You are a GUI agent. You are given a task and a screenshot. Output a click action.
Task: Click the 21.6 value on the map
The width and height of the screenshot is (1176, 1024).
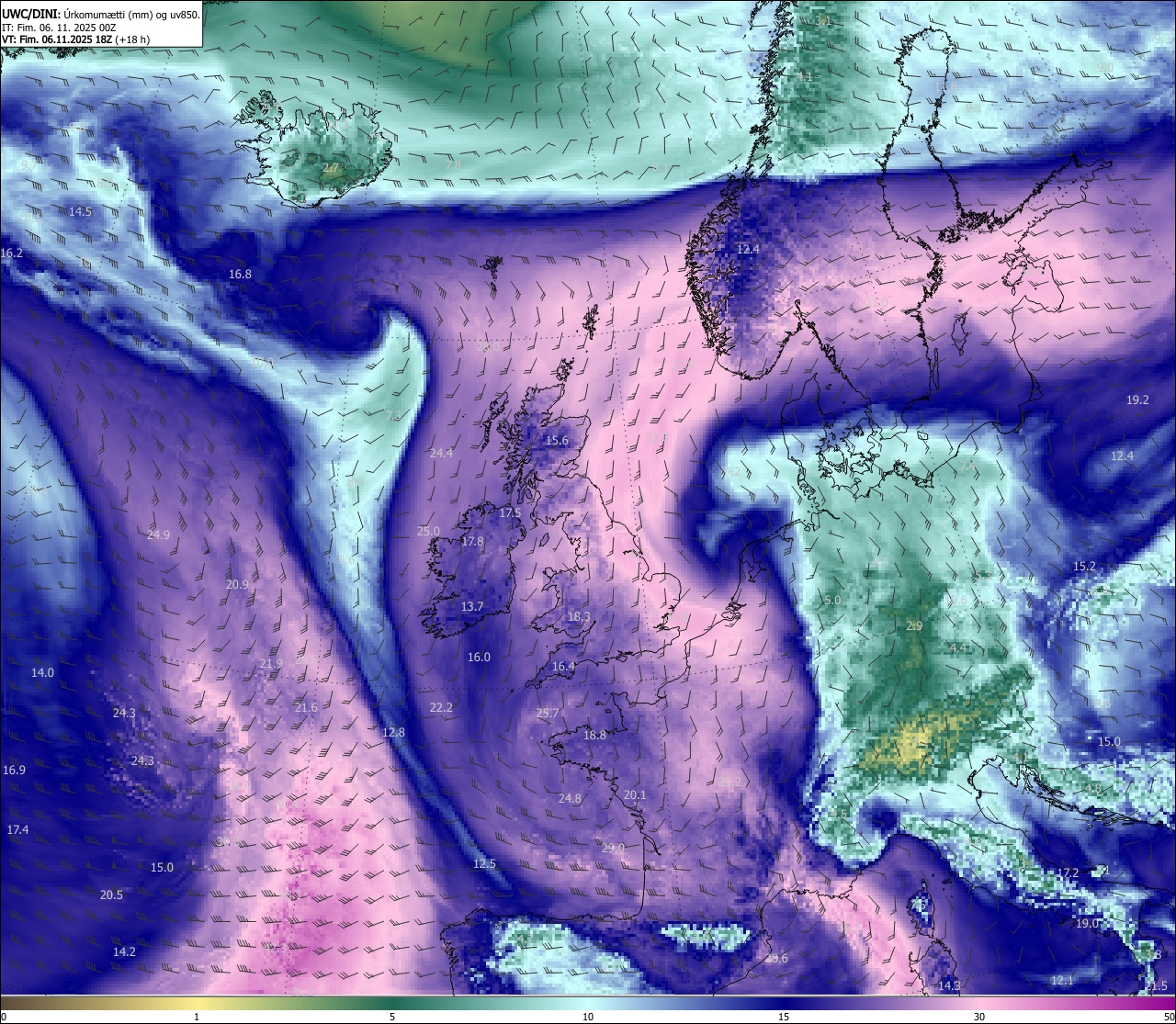306,707
